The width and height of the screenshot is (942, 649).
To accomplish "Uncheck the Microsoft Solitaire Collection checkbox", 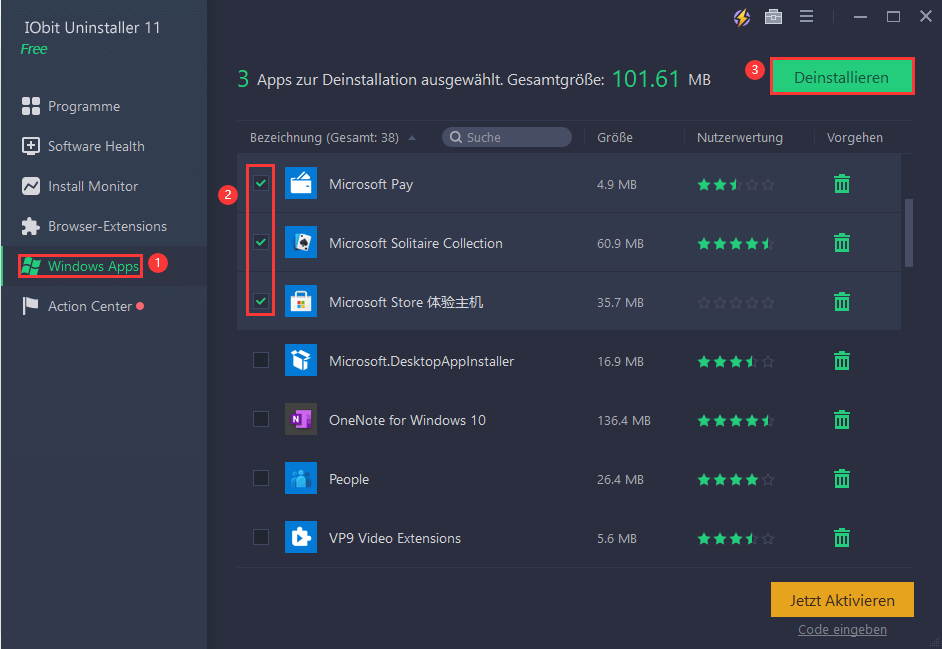I will tap(261, 242).
